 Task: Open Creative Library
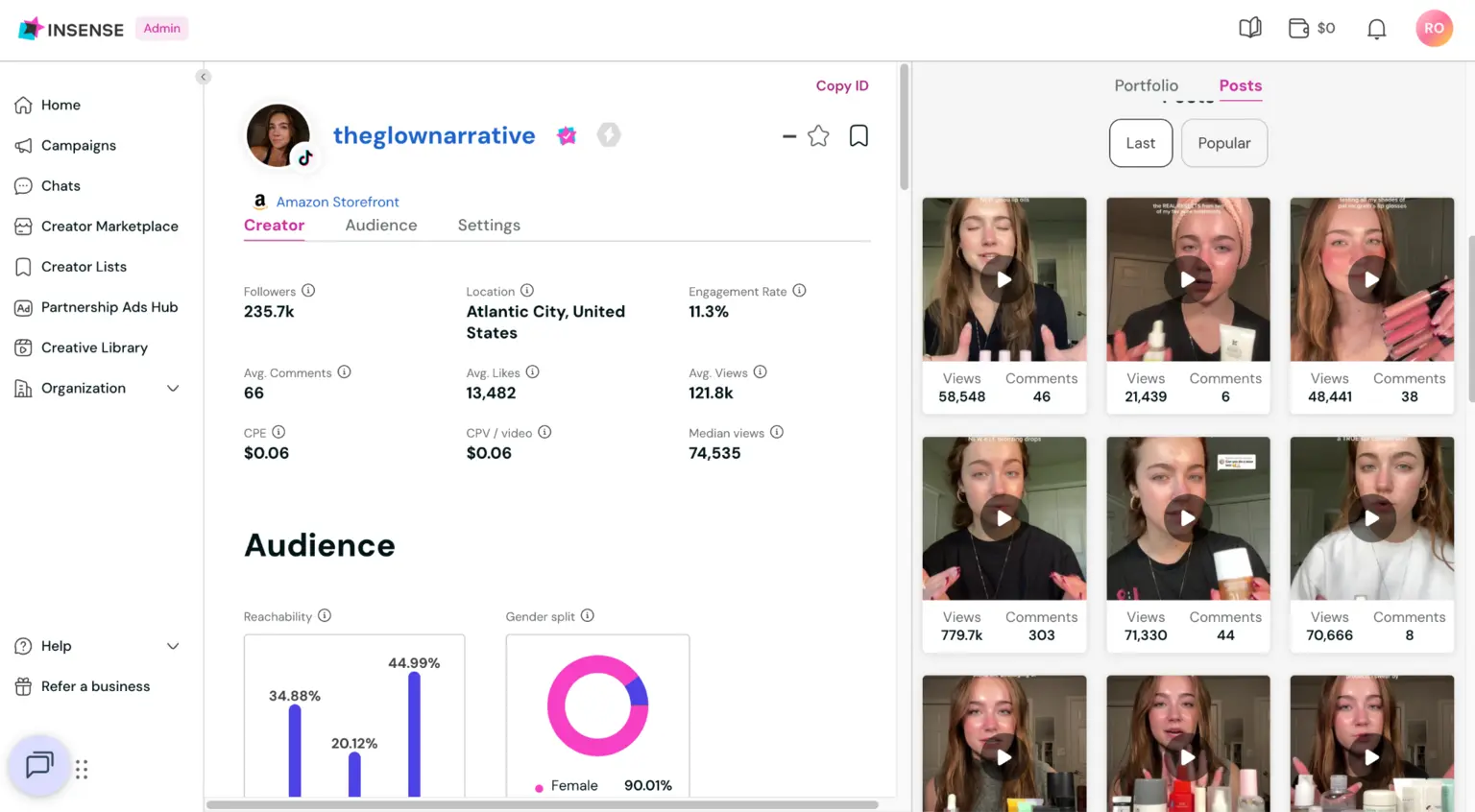[94, 346]
